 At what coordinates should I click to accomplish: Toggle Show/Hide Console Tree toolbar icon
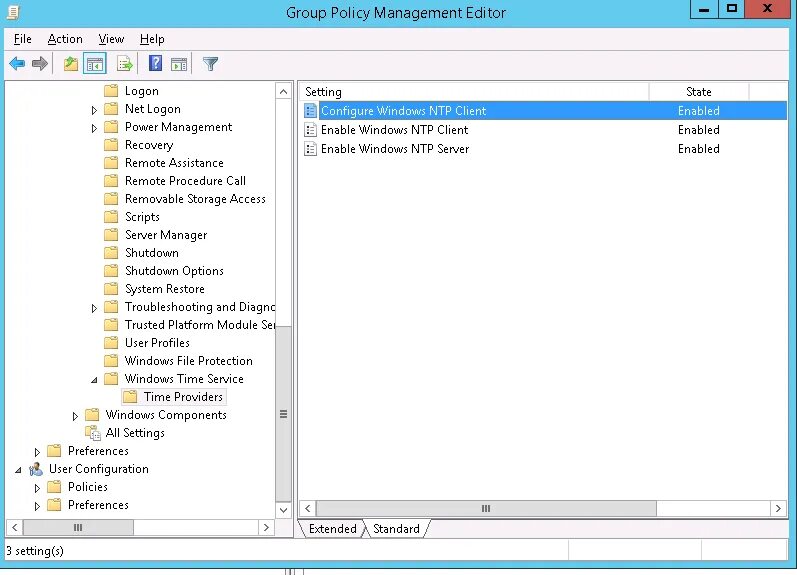(95, 64)
